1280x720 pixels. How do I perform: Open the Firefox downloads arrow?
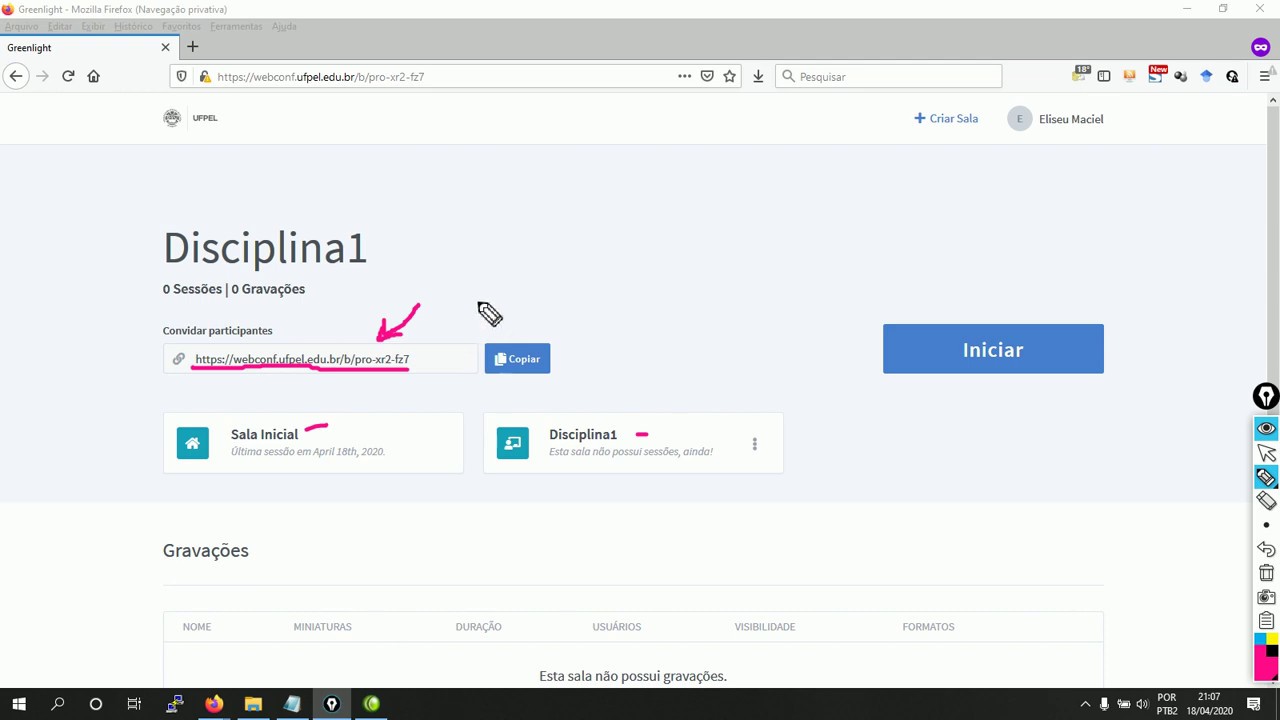tap(758, 76)
